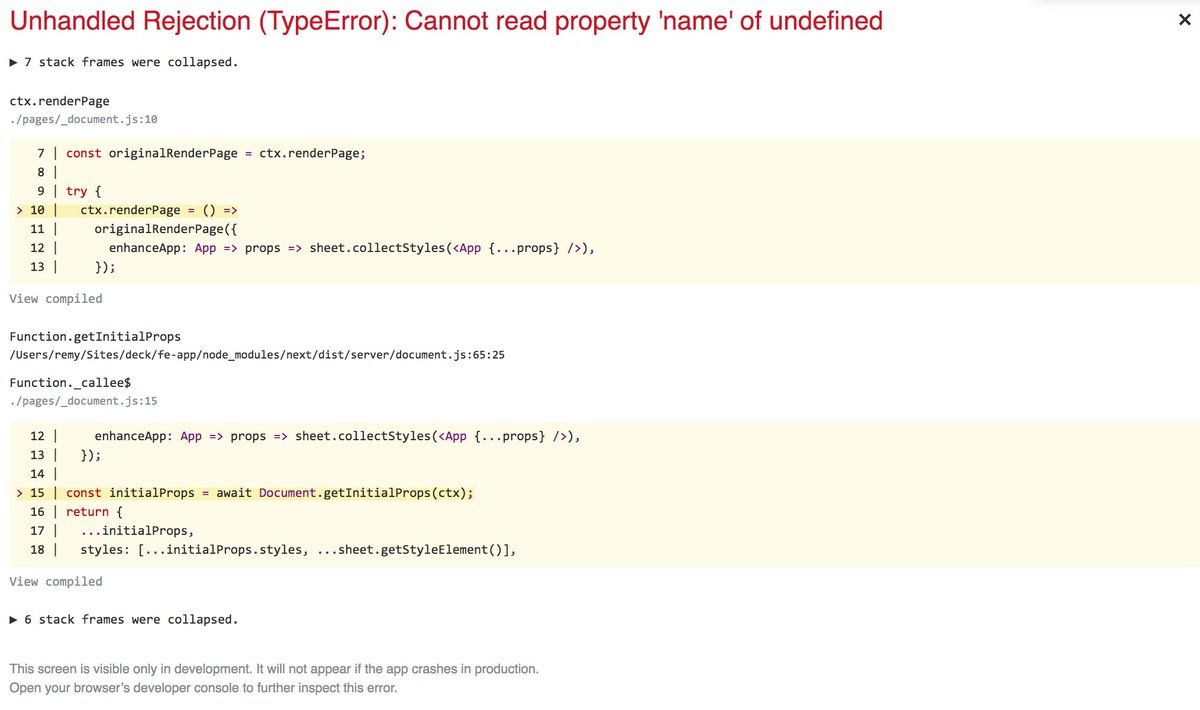Select the ctx.renderPage stack frame name
This screenshot has width=1200, height=710.
click(x=59, y=101)
